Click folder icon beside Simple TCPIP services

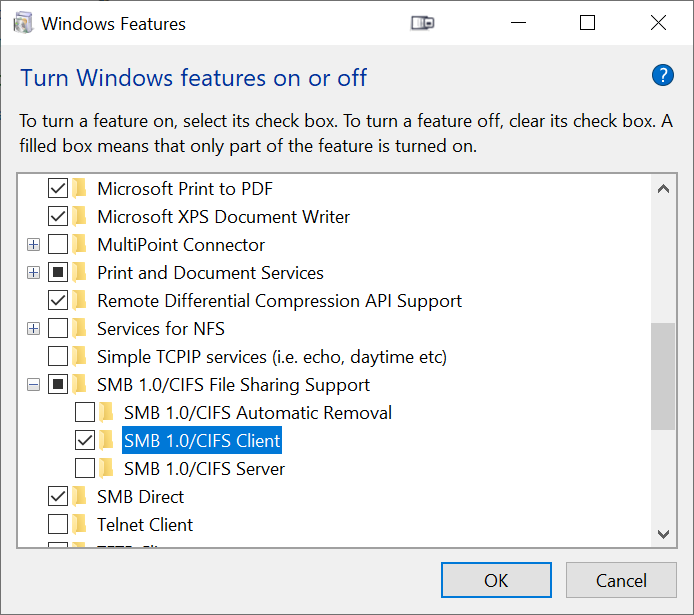tap(80, 356)
